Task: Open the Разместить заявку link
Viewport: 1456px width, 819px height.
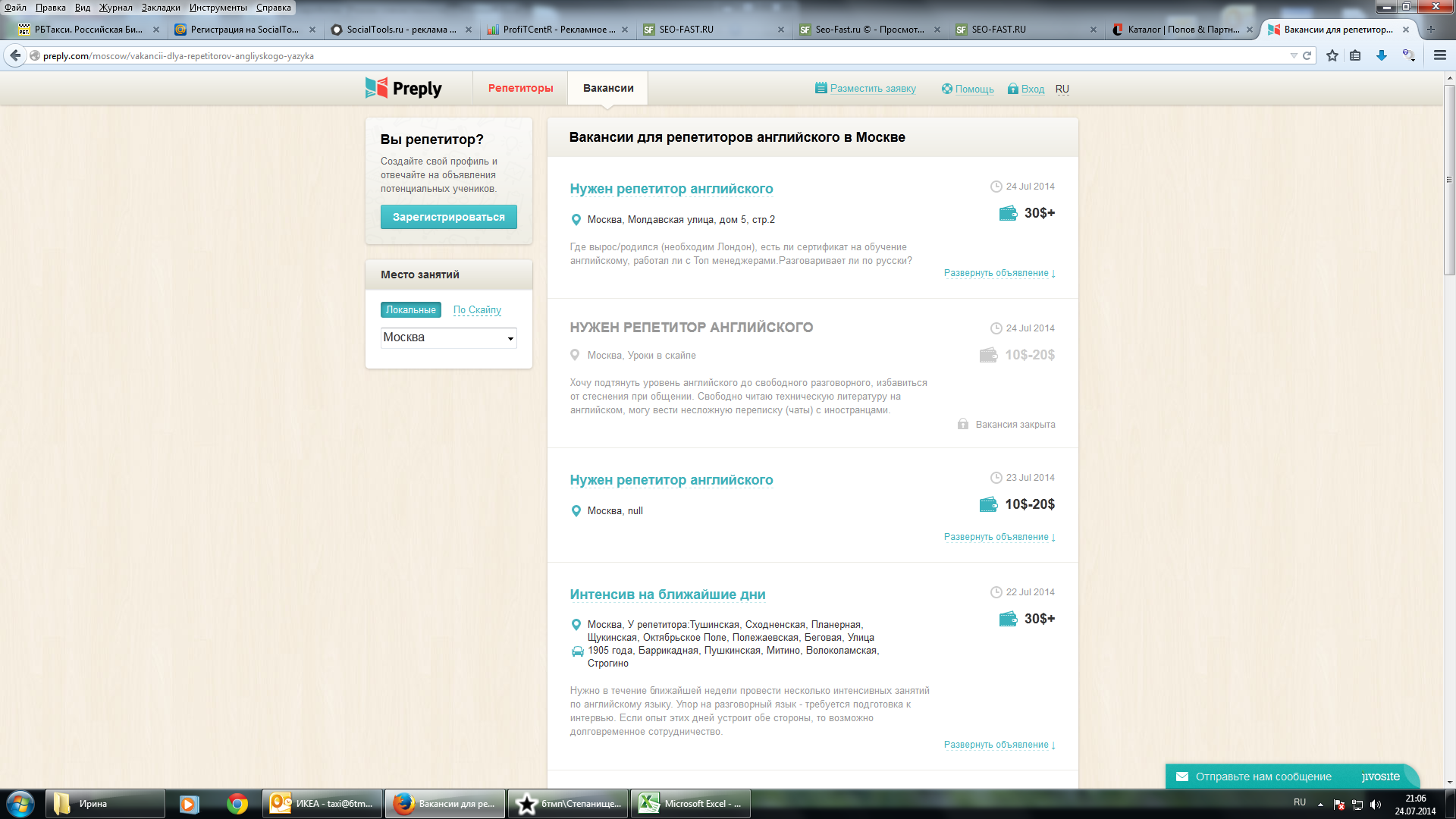Action: pos(872,89)
